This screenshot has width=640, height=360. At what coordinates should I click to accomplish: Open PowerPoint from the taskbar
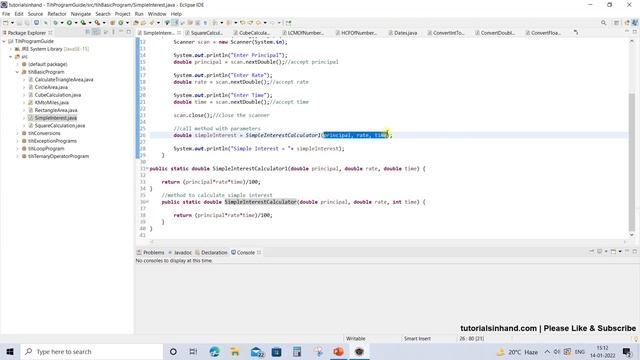[338, 352]
